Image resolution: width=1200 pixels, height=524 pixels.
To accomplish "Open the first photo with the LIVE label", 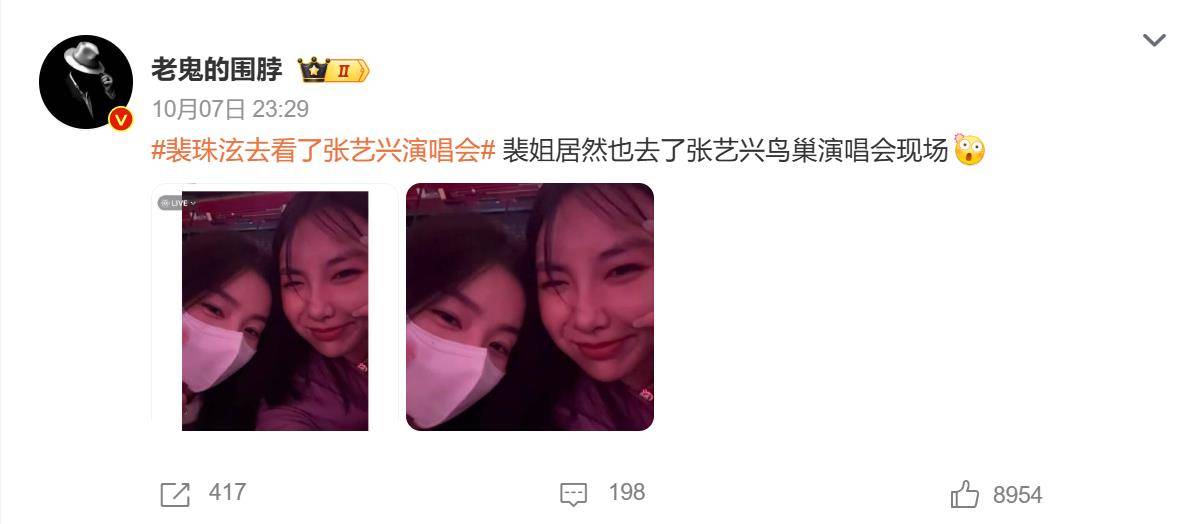I will pos(275,307).
